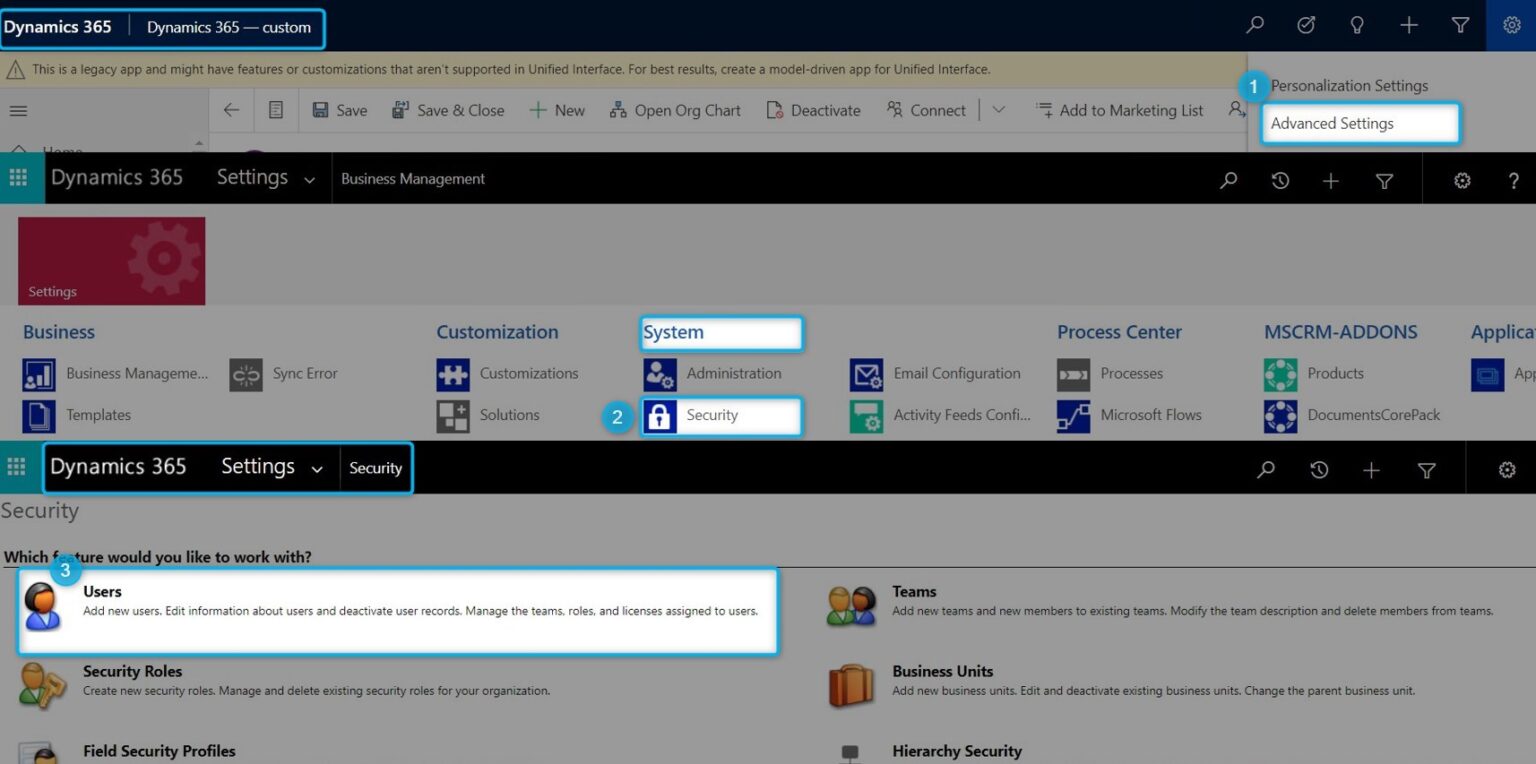Select the Administration icon under System

point(660,374)
